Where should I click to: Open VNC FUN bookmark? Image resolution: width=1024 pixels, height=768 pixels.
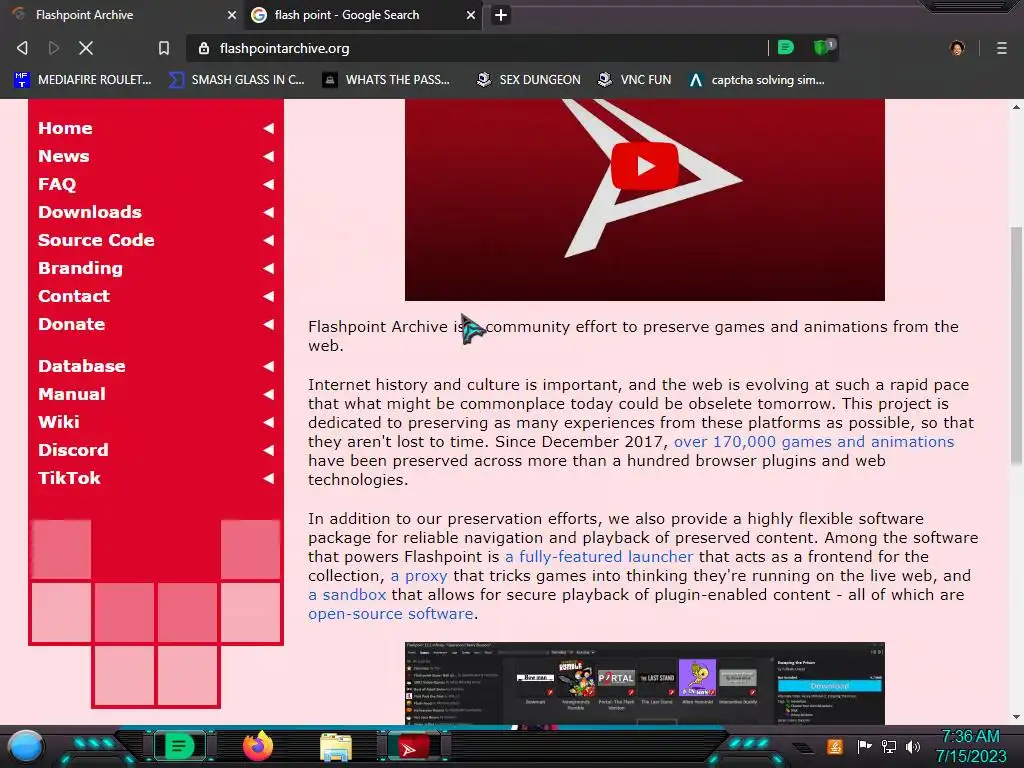[x=635, y=80]
